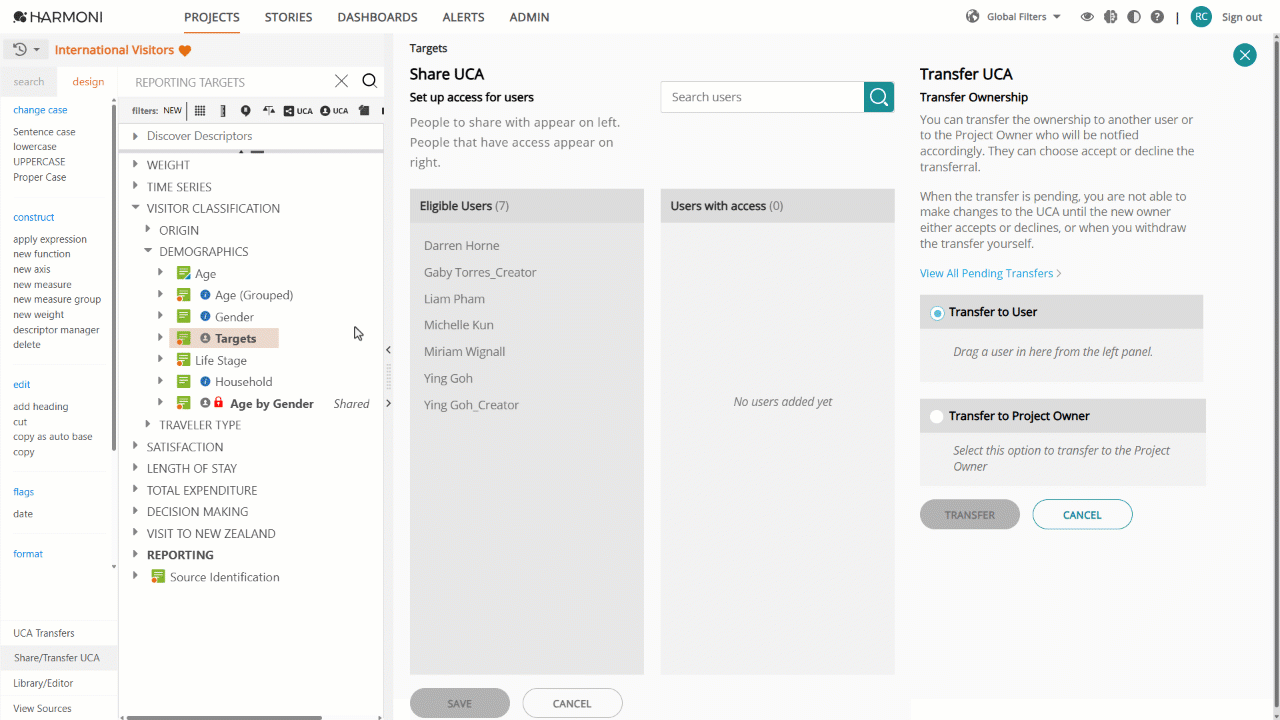1280x720 pixels.
Task: Switch to the design tab
Action: point(88,82)
